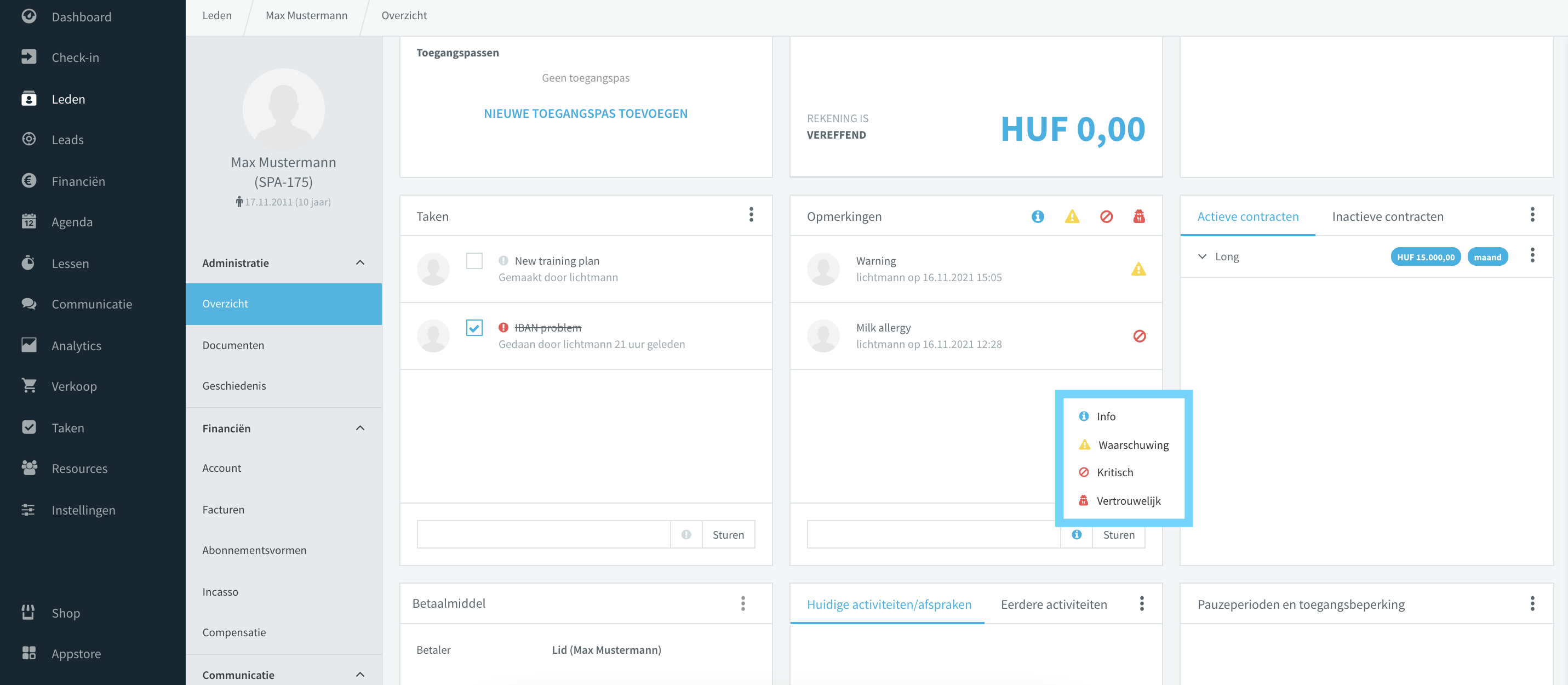Click Sturen button in Opmerkingen panel
This screenshot has width=1568, height=685.
pos(1119,535)
